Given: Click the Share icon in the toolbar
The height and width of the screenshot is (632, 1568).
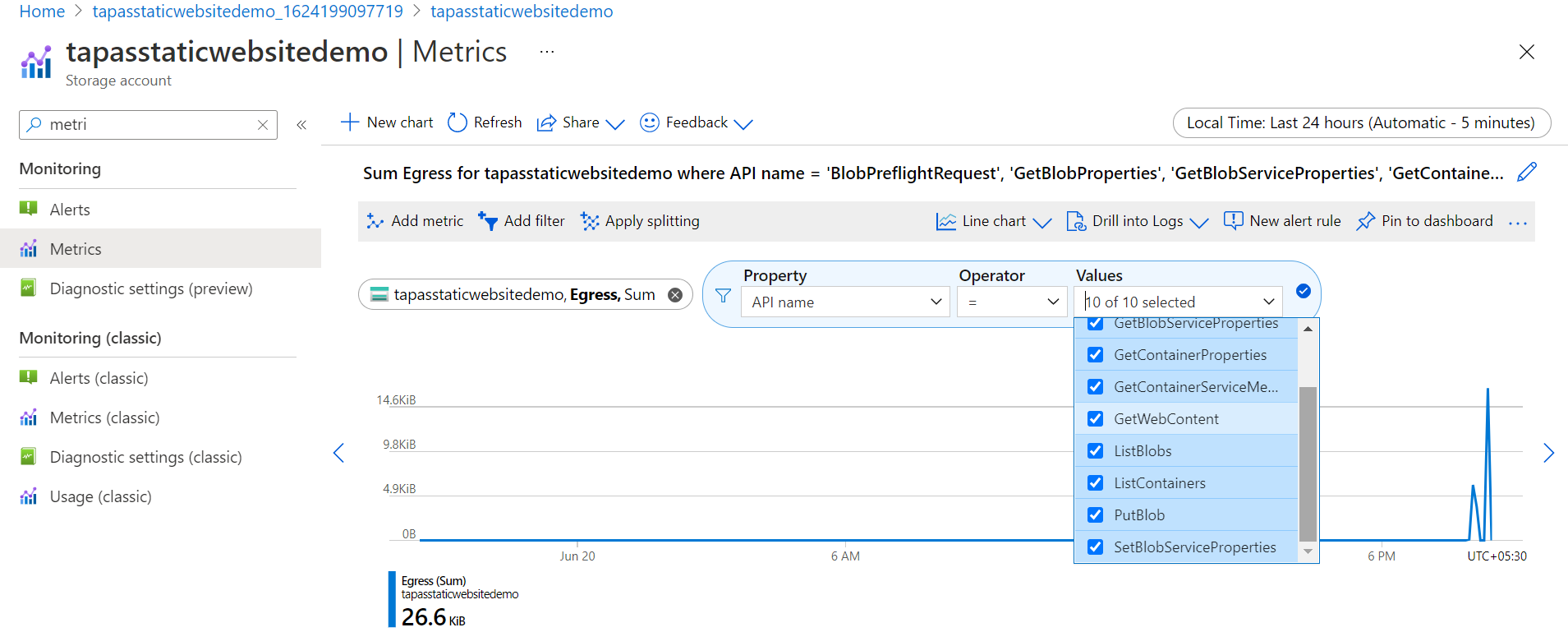Looking at the screenshot, I should click(x=546, y=123).
